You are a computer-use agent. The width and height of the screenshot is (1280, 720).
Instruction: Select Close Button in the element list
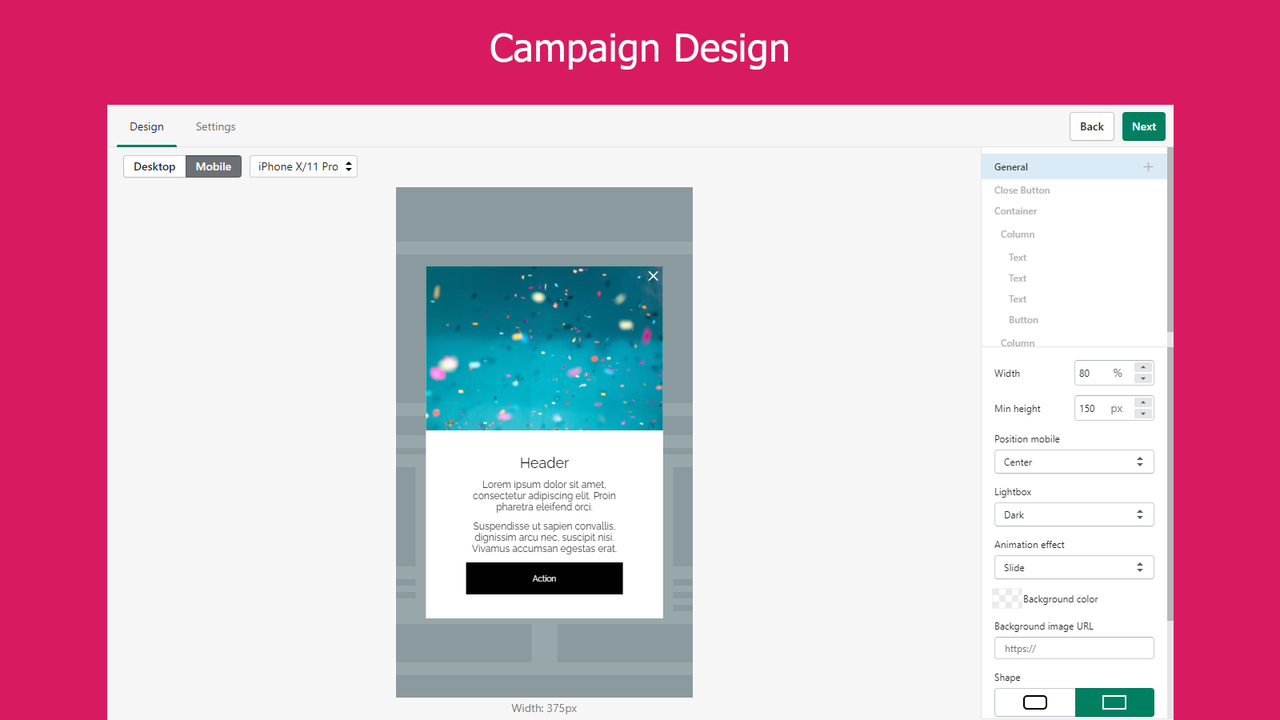coord(1022,190)
